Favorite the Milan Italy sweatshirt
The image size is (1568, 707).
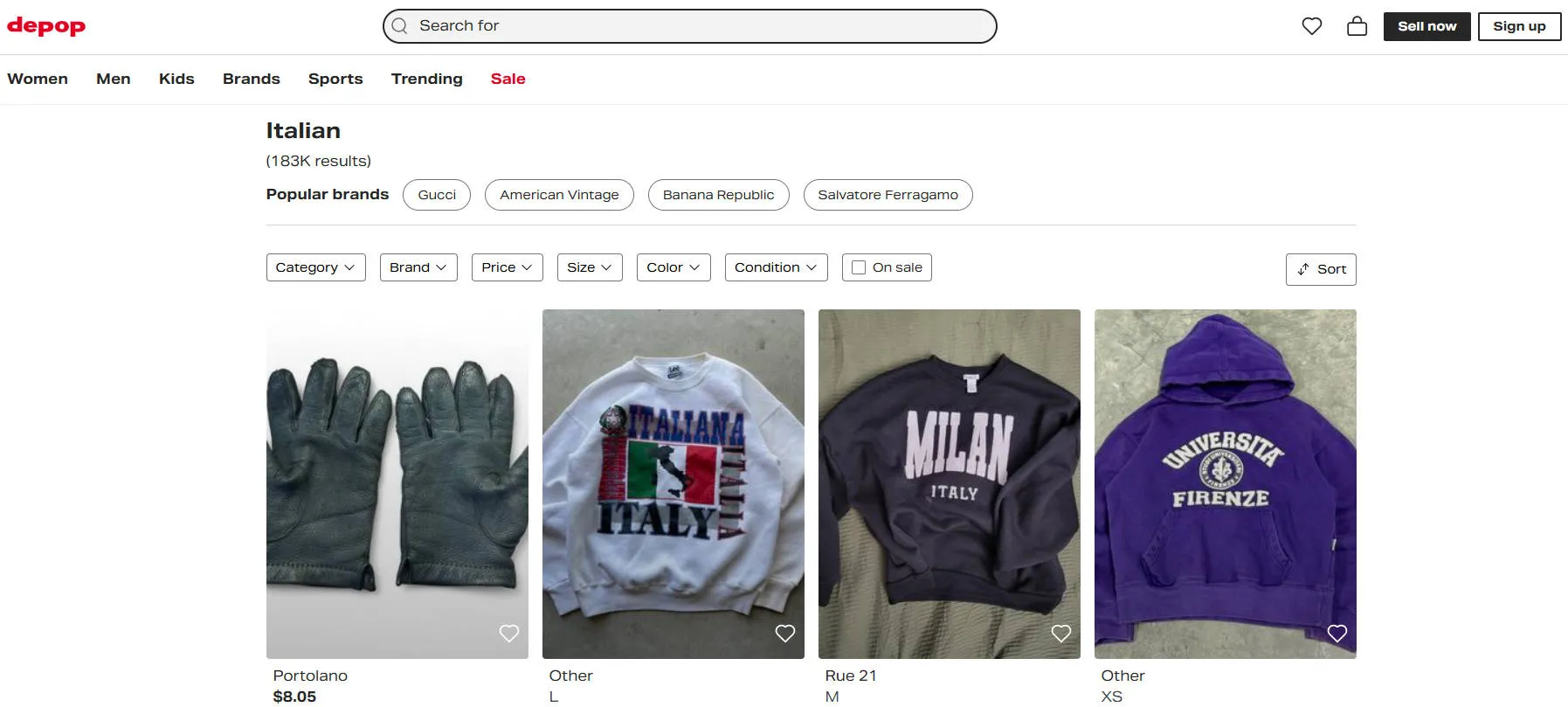tap(1061, 634)
